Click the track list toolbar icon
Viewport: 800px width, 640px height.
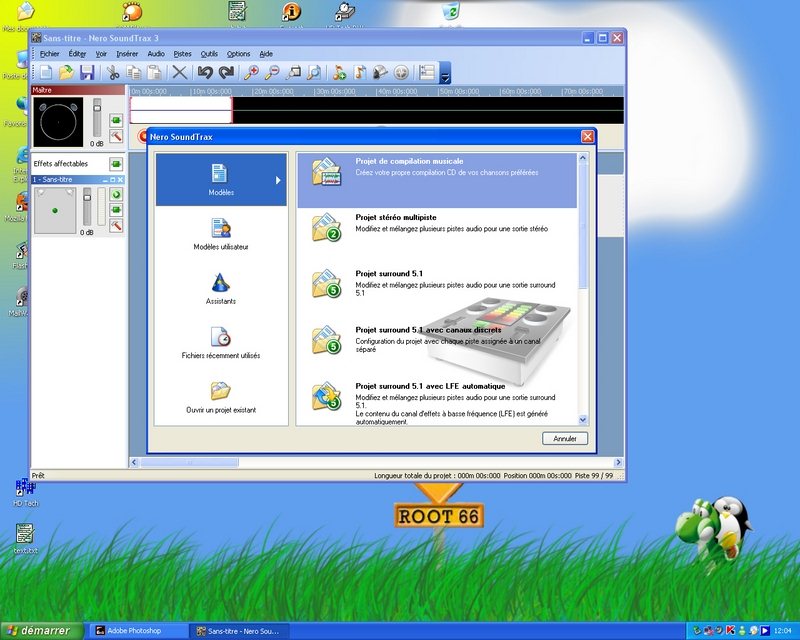tap(427, 73)
